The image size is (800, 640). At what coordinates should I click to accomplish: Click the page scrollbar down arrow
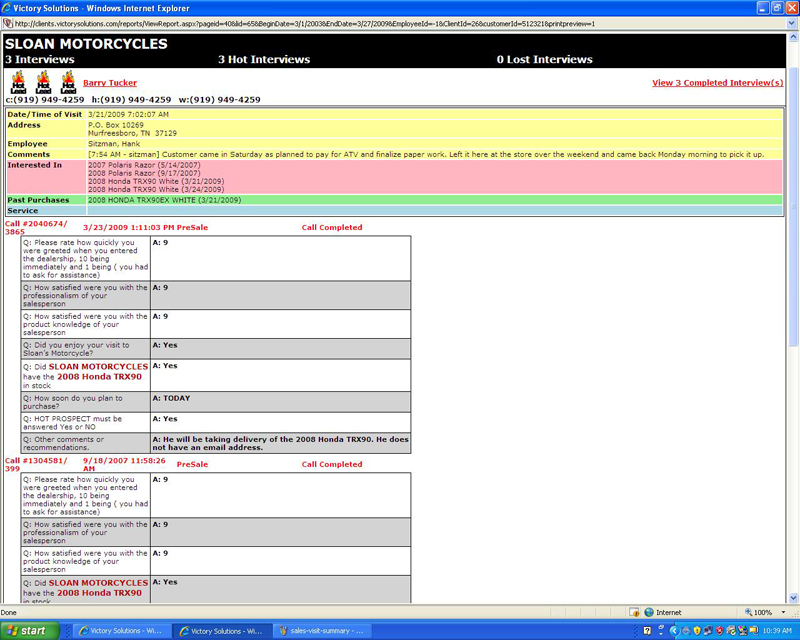(793, 598)
